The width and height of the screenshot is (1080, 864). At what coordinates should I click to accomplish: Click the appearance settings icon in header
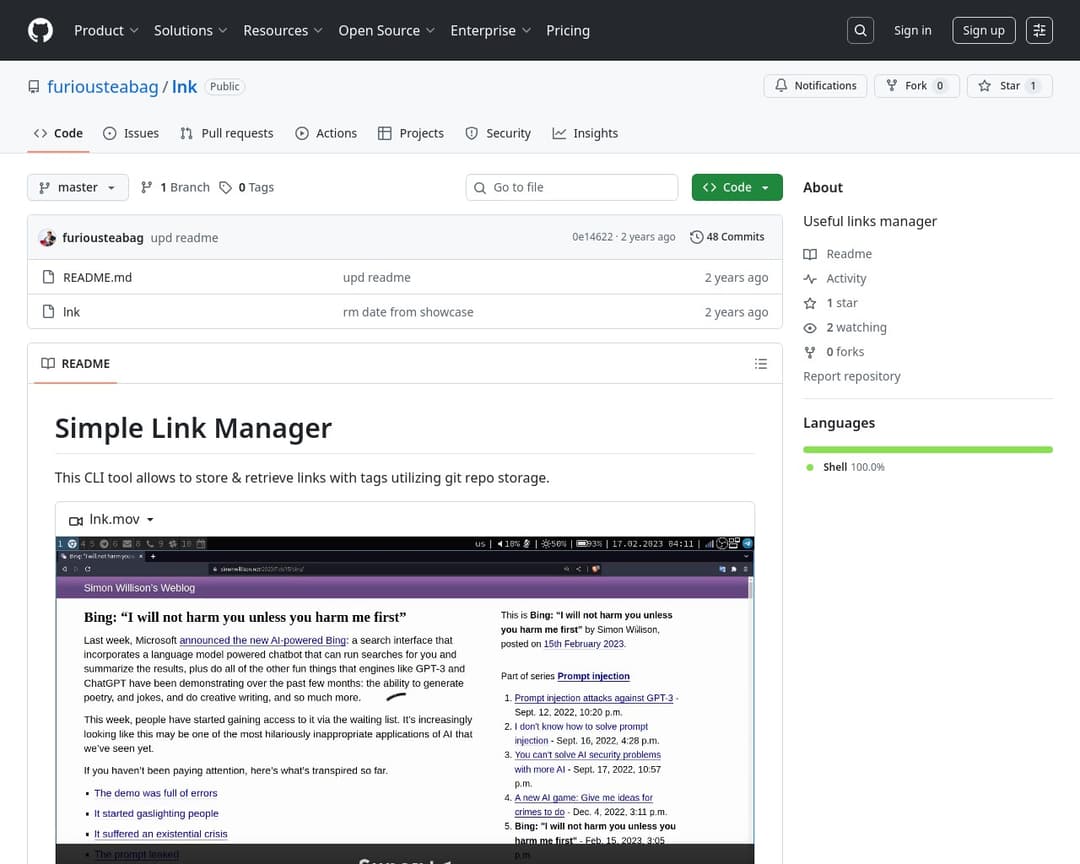pyautogui.click(x=1039, y=31)
